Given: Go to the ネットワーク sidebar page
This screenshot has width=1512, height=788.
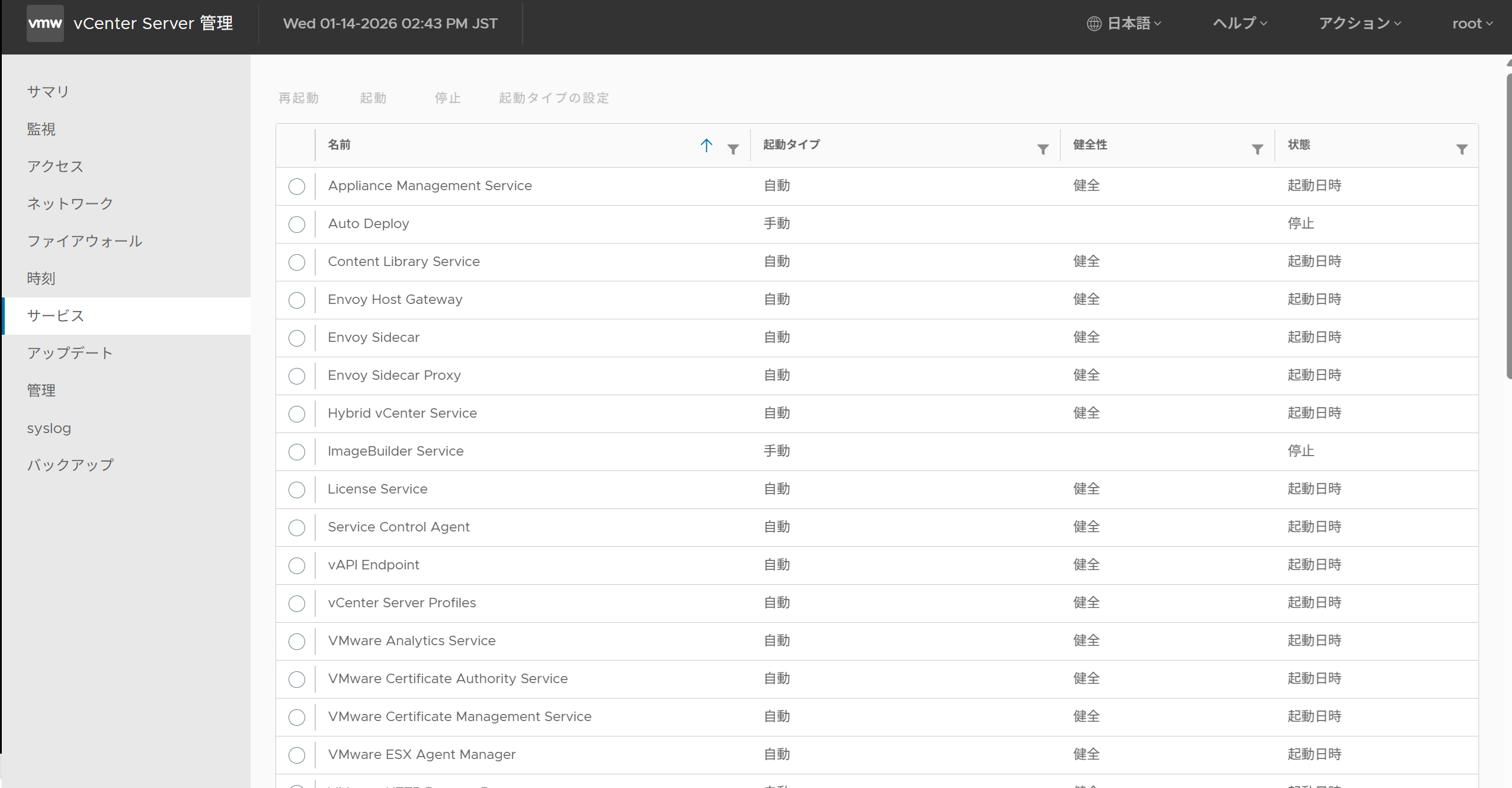Looking at the screenshot, I should pyautogui.click(x=70, y=204).
